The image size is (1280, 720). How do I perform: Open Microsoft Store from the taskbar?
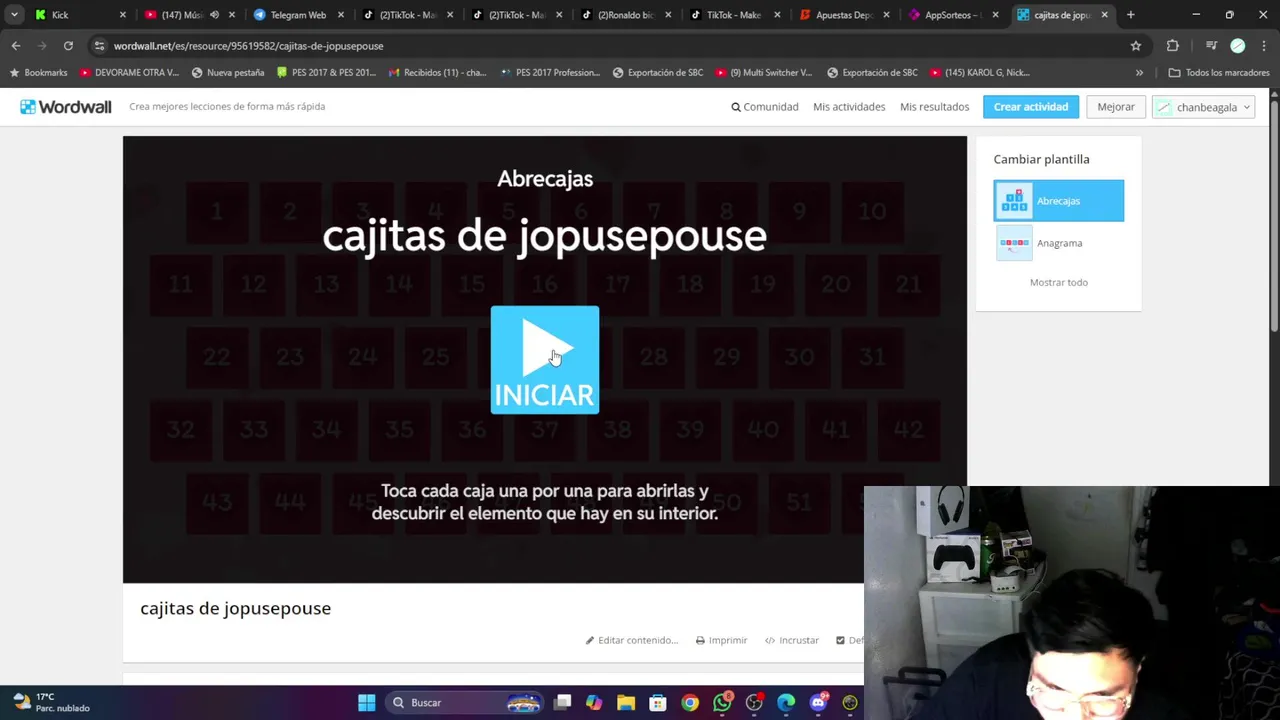657,702
